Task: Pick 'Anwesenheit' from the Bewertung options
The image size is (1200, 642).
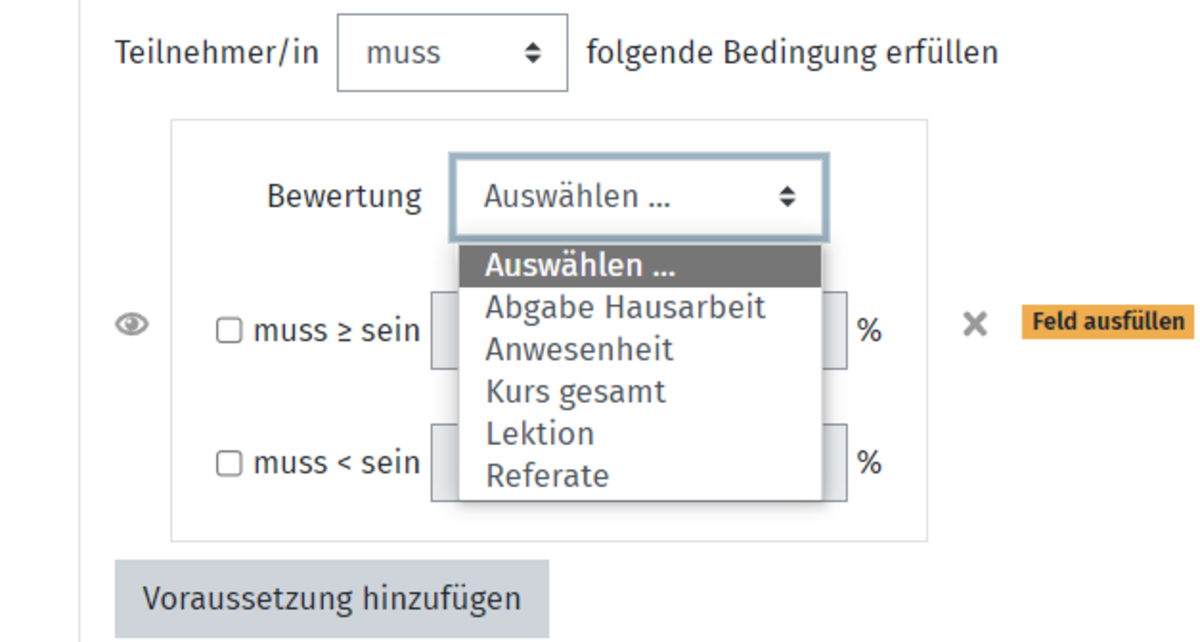Action: pyautogui.click(x=580, y=350)
